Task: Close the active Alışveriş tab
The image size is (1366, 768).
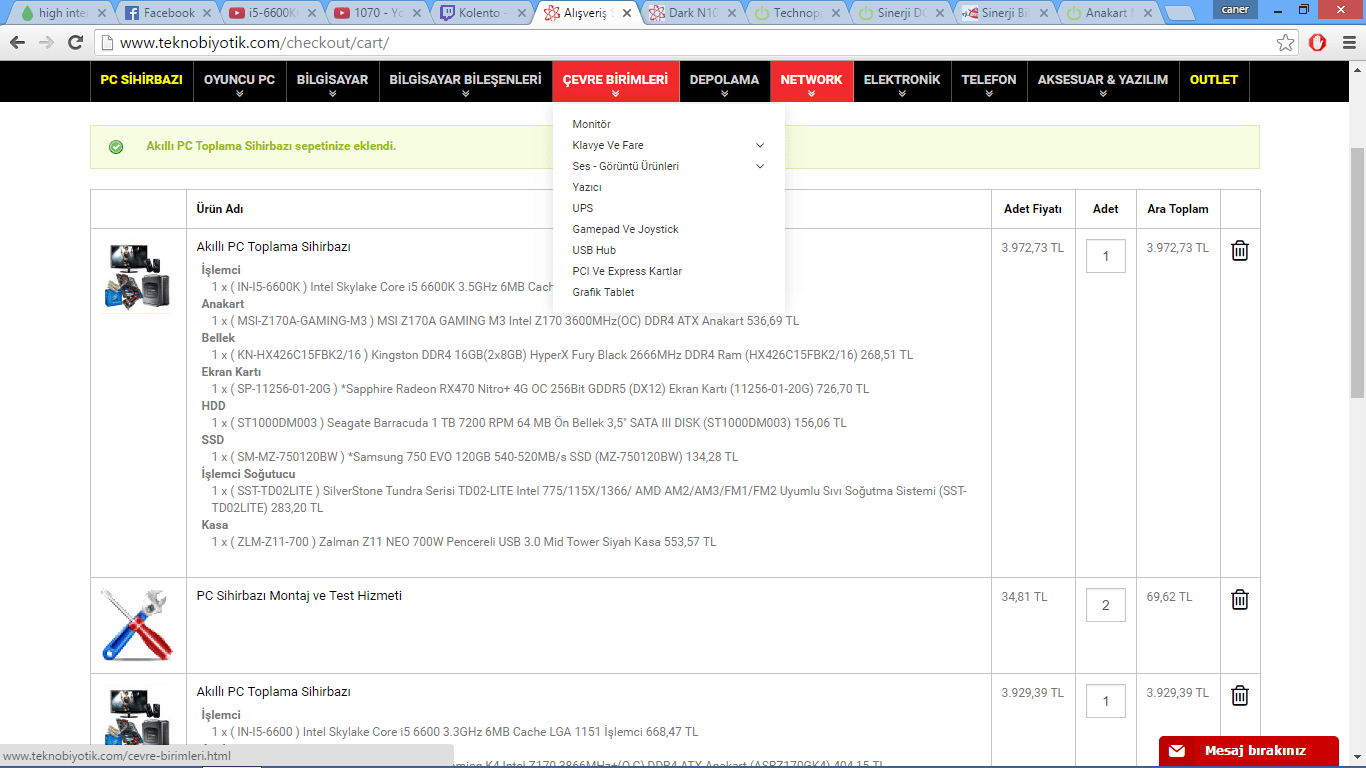Action: tap(627, 13)
